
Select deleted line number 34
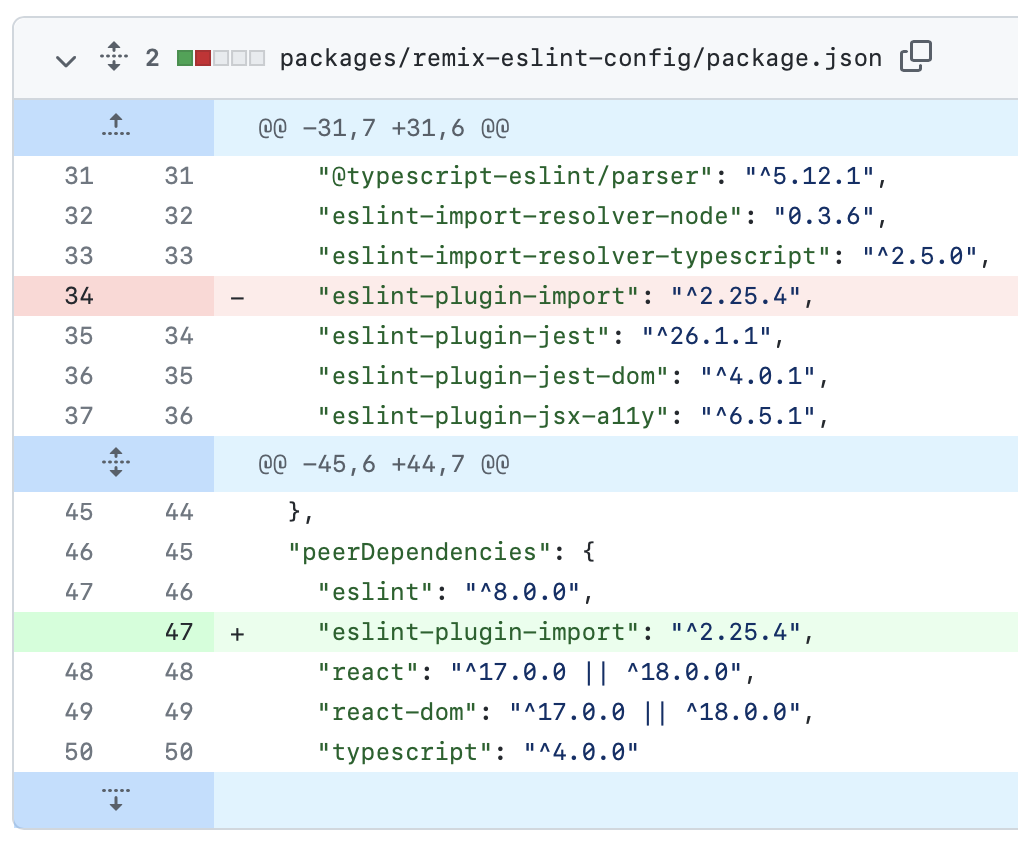click(x=79, y=296)
